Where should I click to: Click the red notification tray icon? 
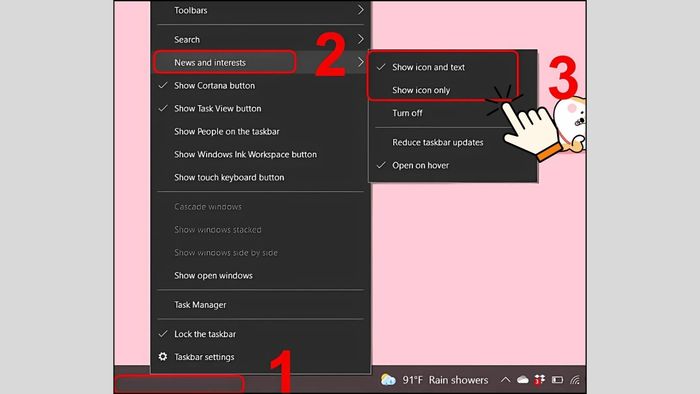pos(540,380)
